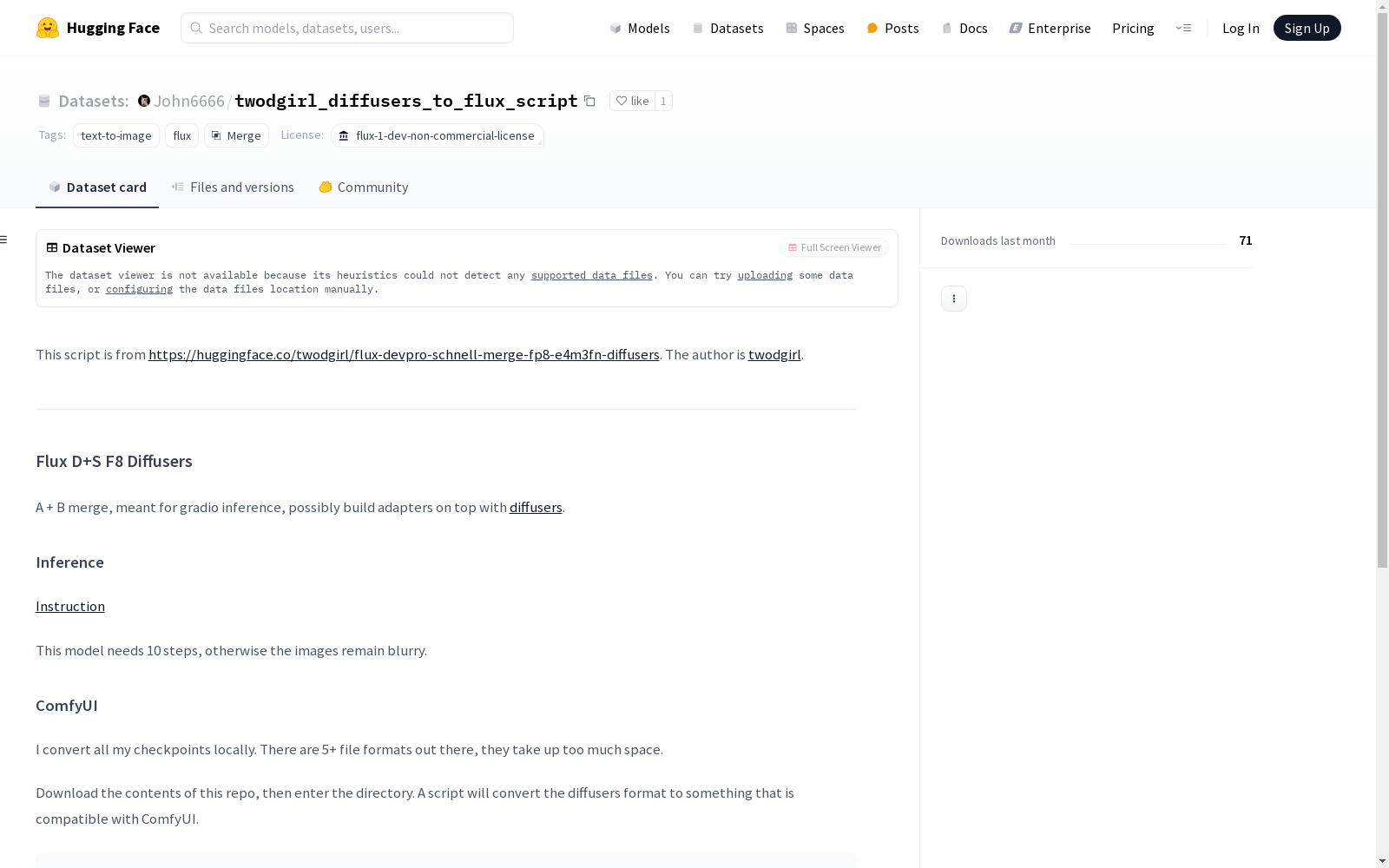Click the John6666 avatar icon

click(x=144, y=101)
